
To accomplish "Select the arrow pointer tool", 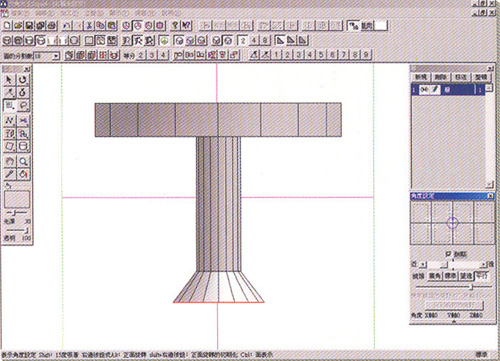I will pos(10,80).
